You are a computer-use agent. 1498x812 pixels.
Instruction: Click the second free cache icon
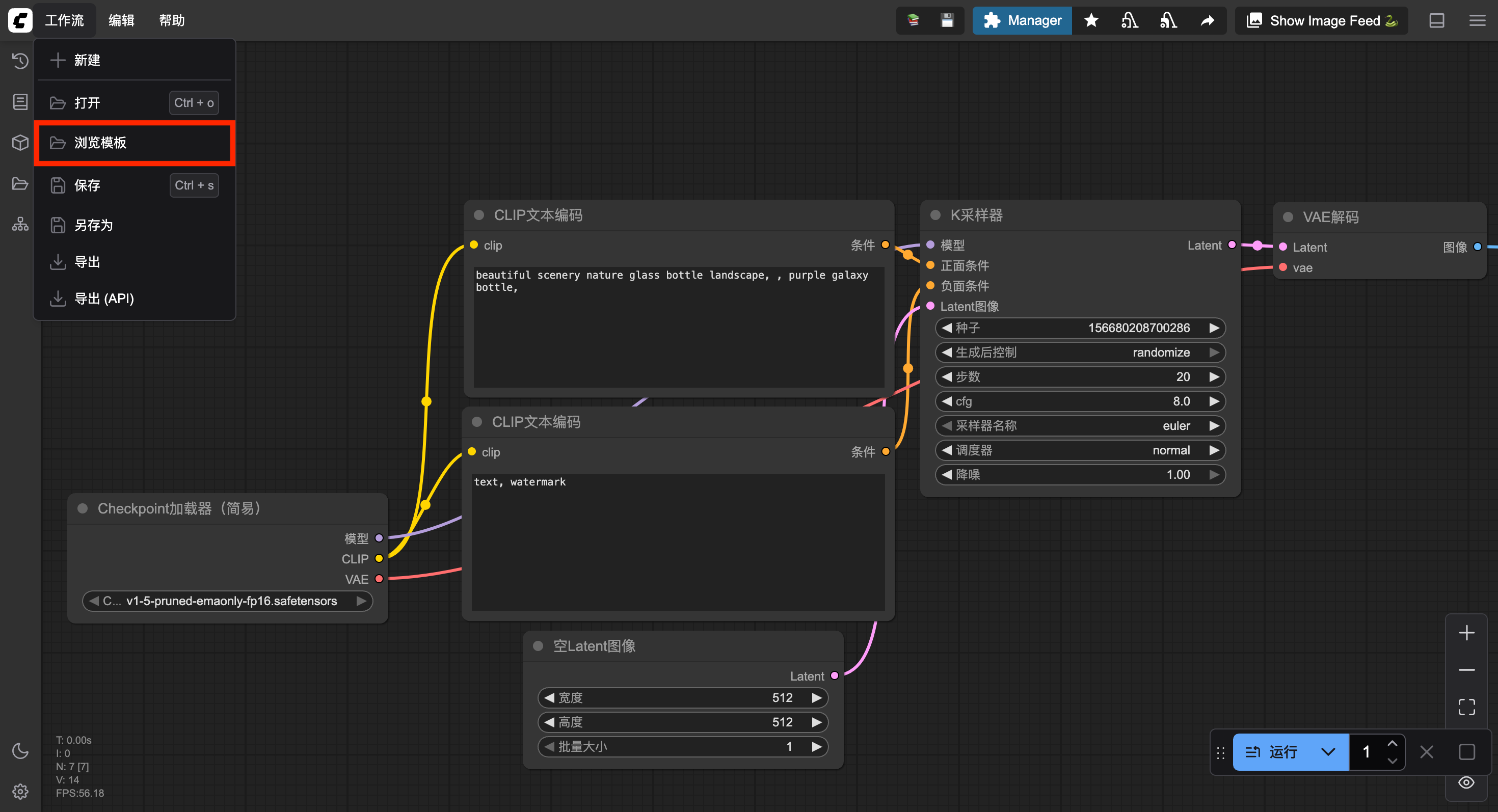point(1168,20)
